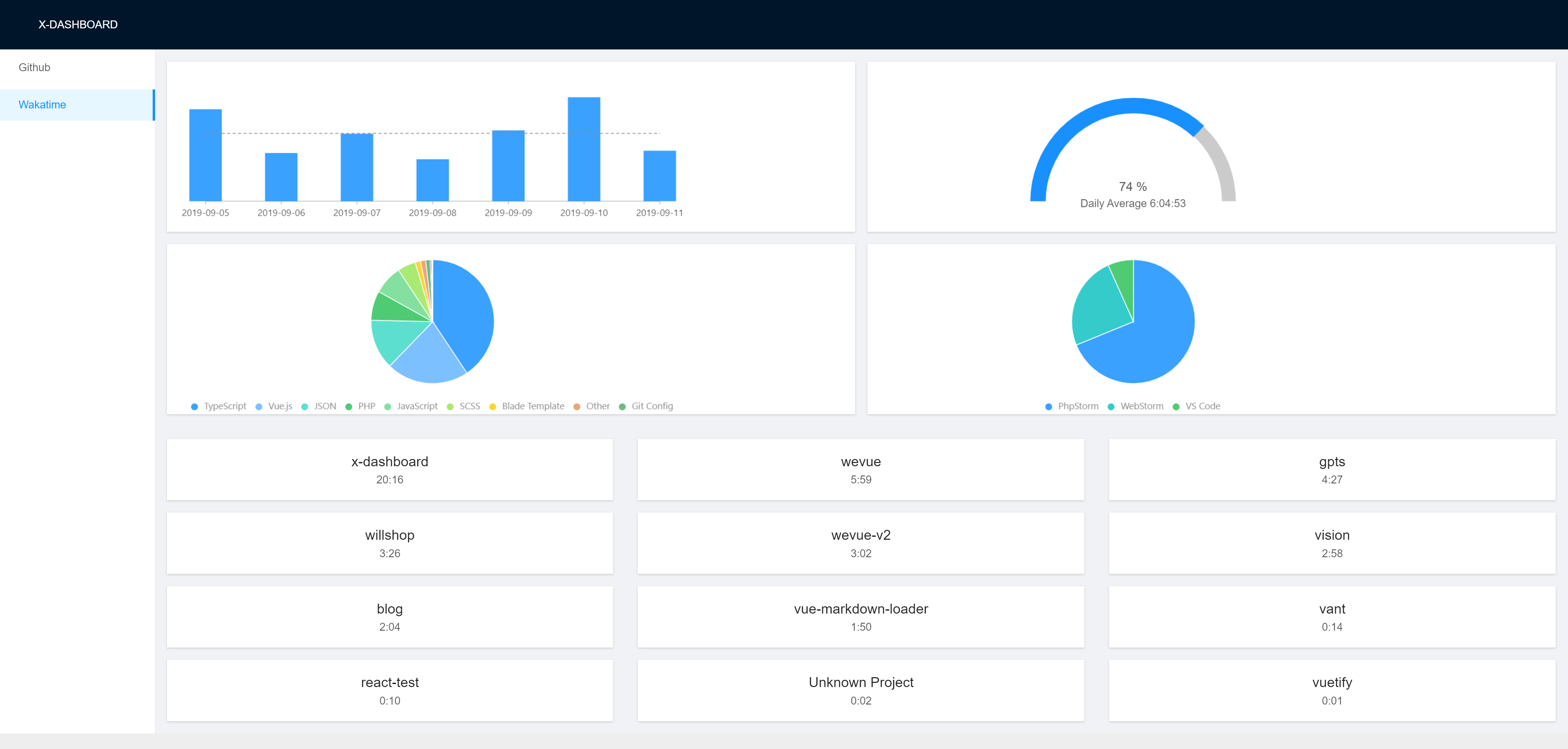This screenshot has width=1568, height=749.
Task: Click the X-DASHBOARD header title
Action: coord(78,24)
